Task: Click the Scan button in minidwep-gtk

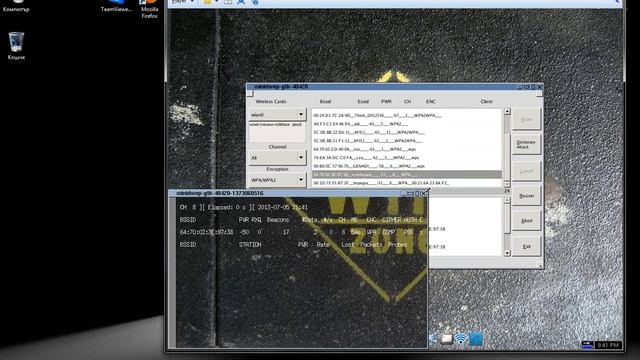Action: (x=527, y=119)
